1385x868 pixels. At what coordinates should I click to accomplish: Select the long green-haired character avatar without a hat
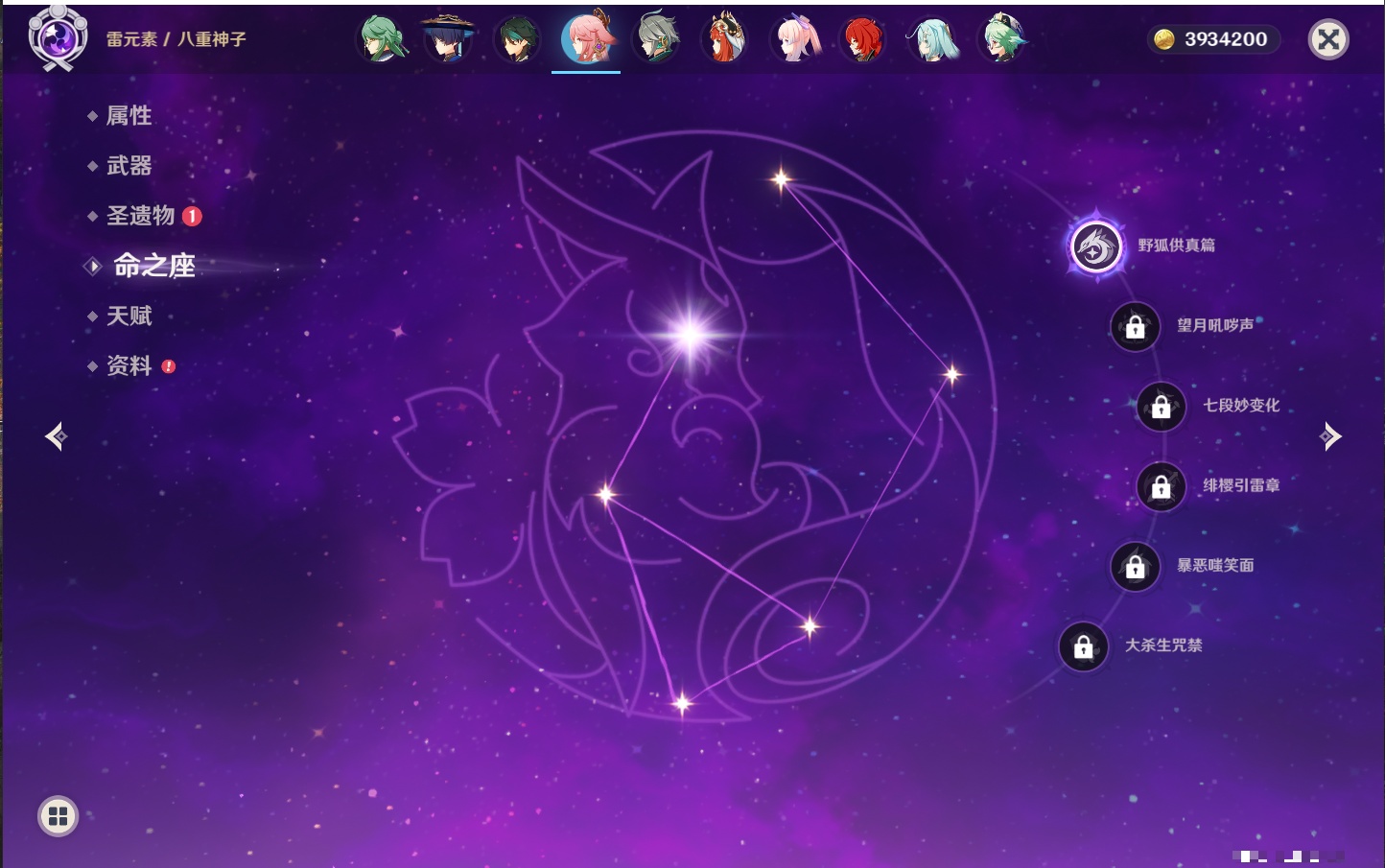382,39
